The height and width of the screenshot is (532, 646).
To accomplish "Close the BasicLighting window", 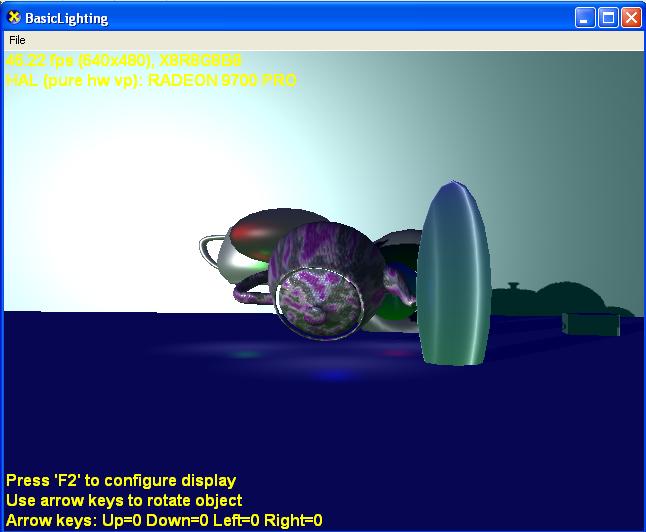I will pos(631,17).
